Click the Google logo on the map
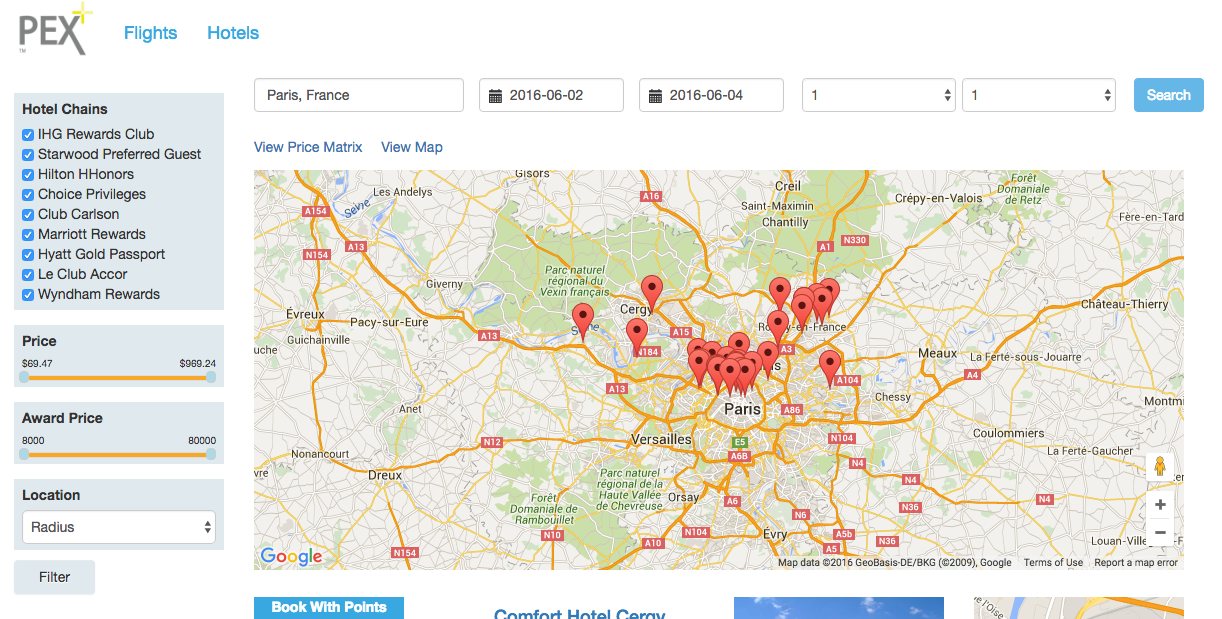1222x619 pixels. [x=290, y=556]
